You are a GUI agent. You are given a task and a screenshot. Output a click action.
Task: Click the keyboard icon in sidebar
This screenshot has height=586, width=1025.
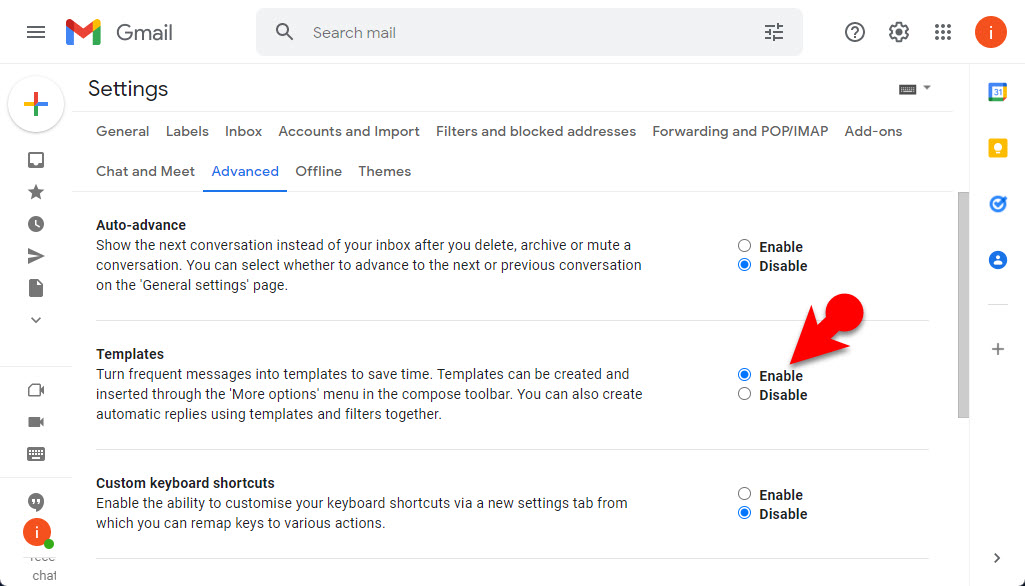pyautogui.click(x=36, y=454)
